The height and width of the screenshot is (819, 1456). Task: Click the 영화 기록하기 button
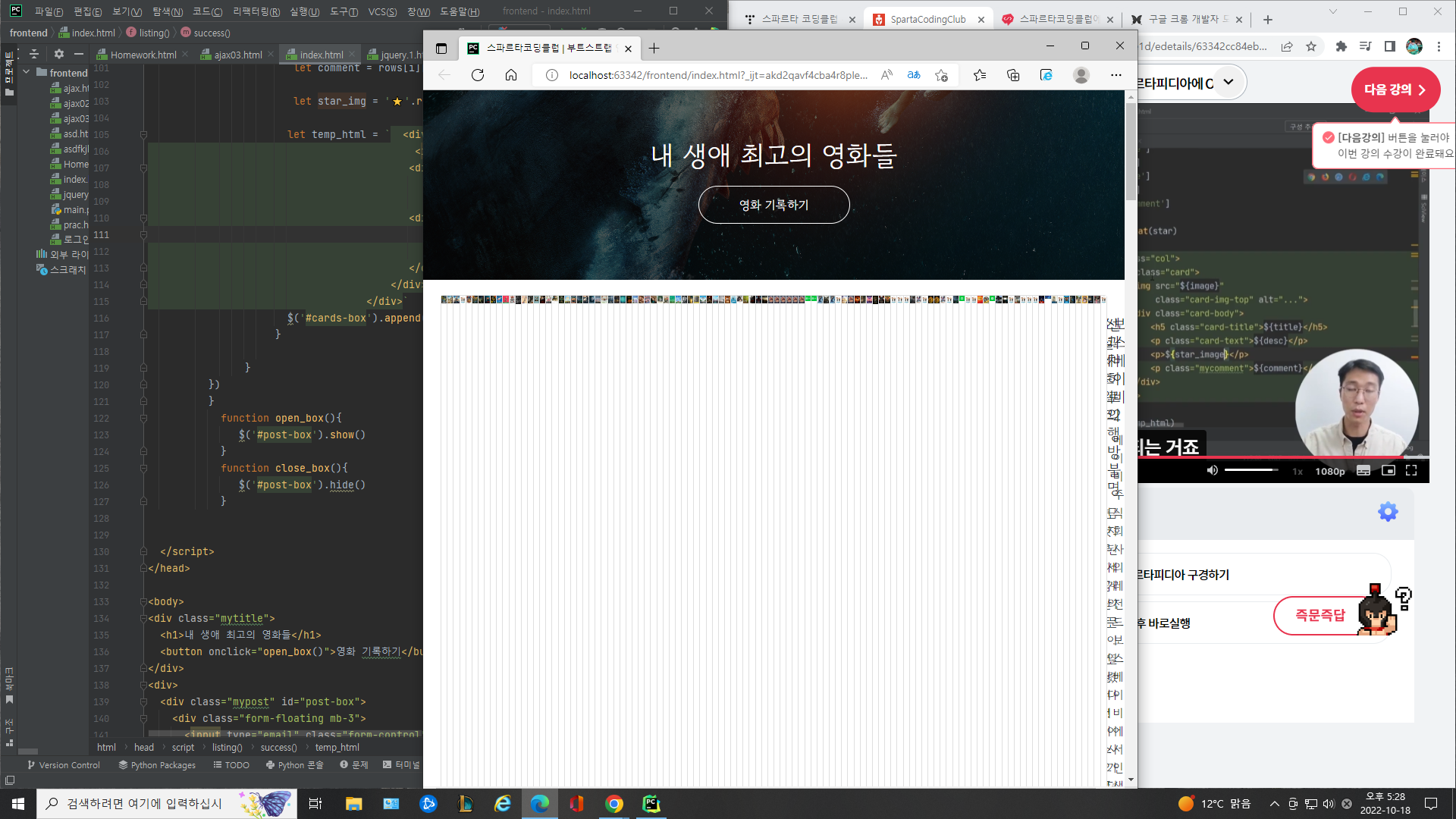coord(773,205)
